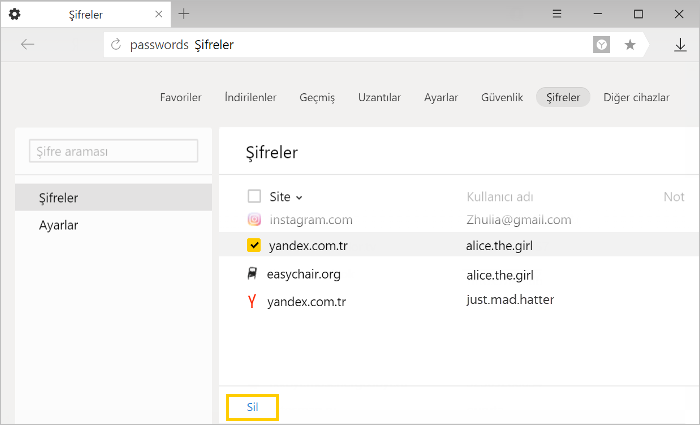The image size is (700, 425).
Task: Switch to the Geçmiş tab
Action: click(317, 97)
